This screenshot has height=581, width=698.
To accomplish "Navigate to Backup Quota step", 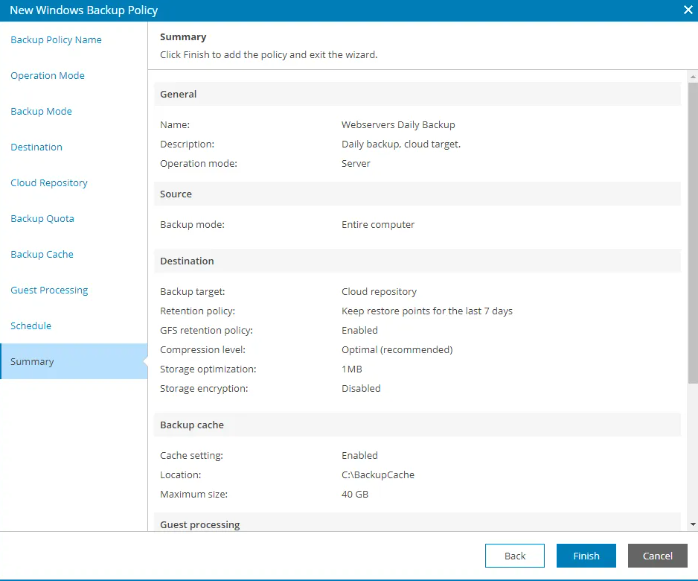I will coord(42,219).
